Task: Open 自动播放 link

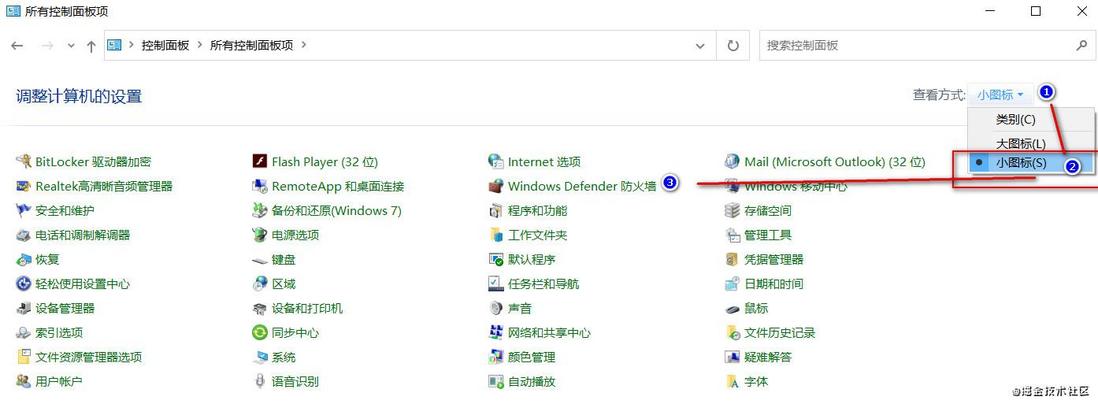Action: click(531, 382)
